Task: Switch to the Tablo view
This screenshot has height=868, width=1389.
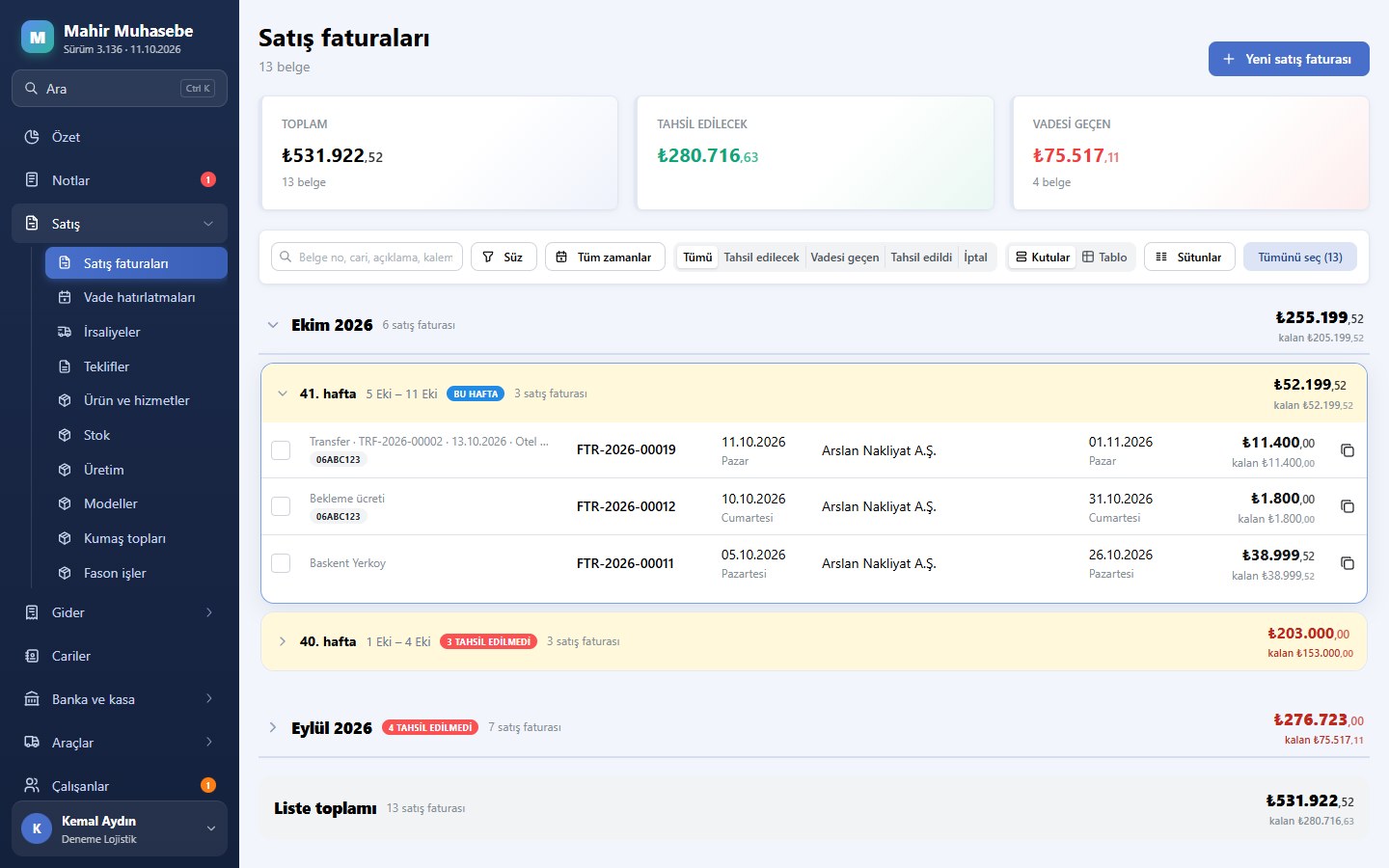Action: [x=1104, y=258]
